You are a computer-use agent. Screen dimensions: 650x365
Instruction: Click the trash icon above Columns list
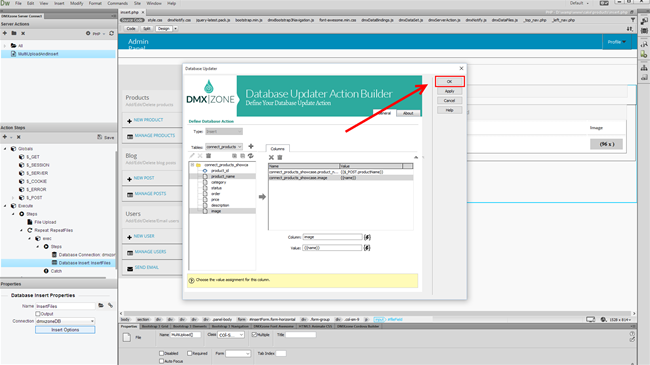point(280,158)
